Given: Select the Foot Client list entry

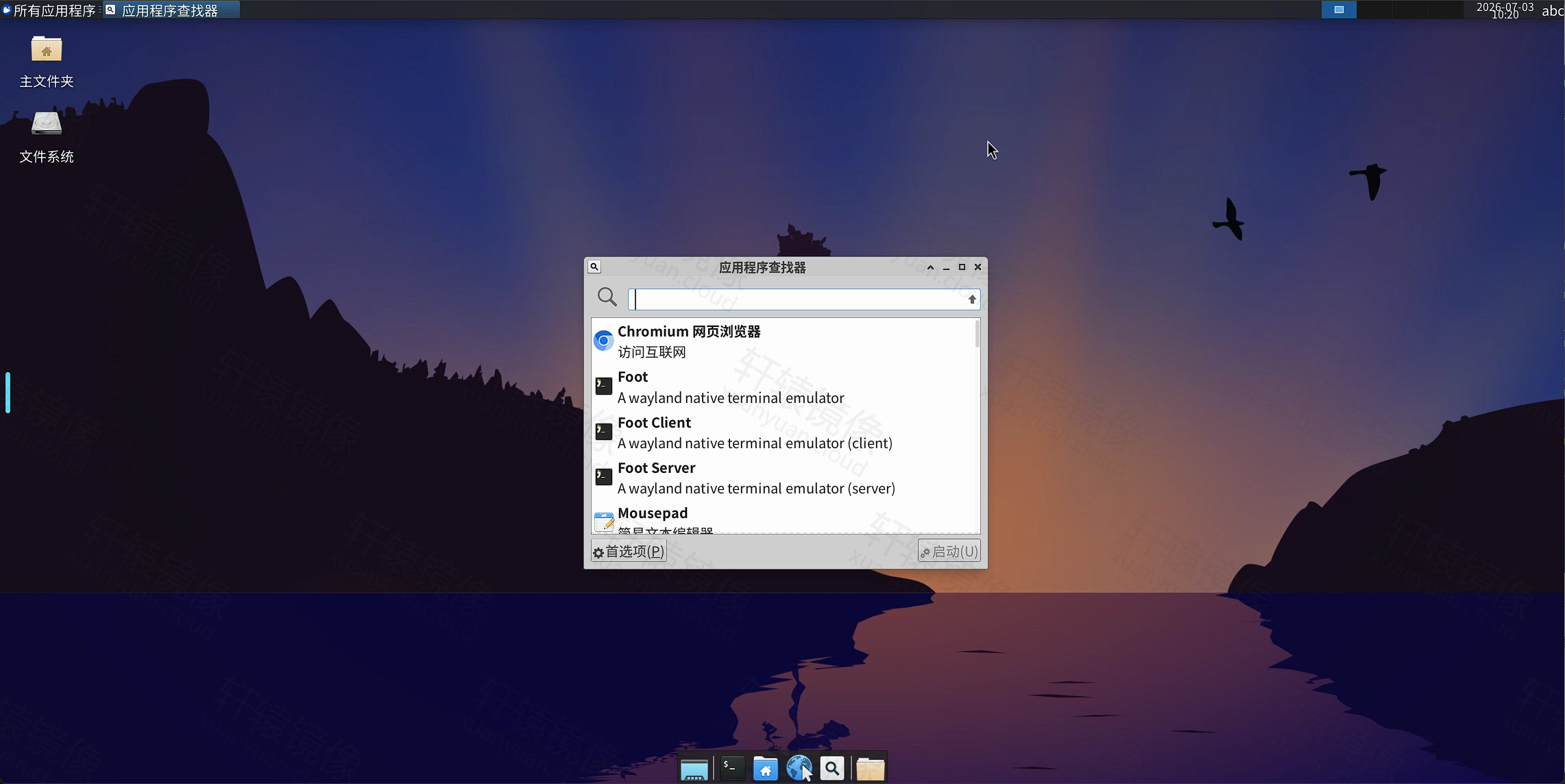Looking at the screenshot, I should [783, 432].
